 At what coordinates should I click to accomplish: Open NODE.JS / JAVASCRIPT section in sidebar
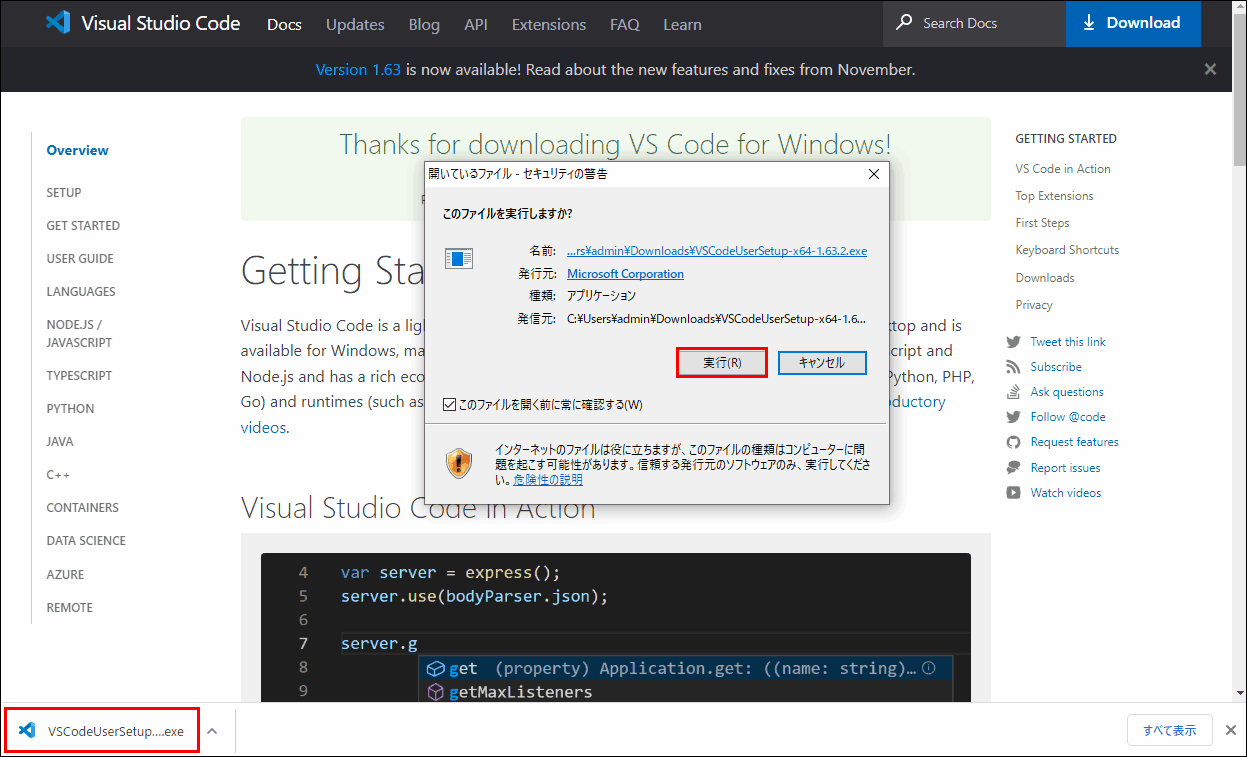coord(79,333)
